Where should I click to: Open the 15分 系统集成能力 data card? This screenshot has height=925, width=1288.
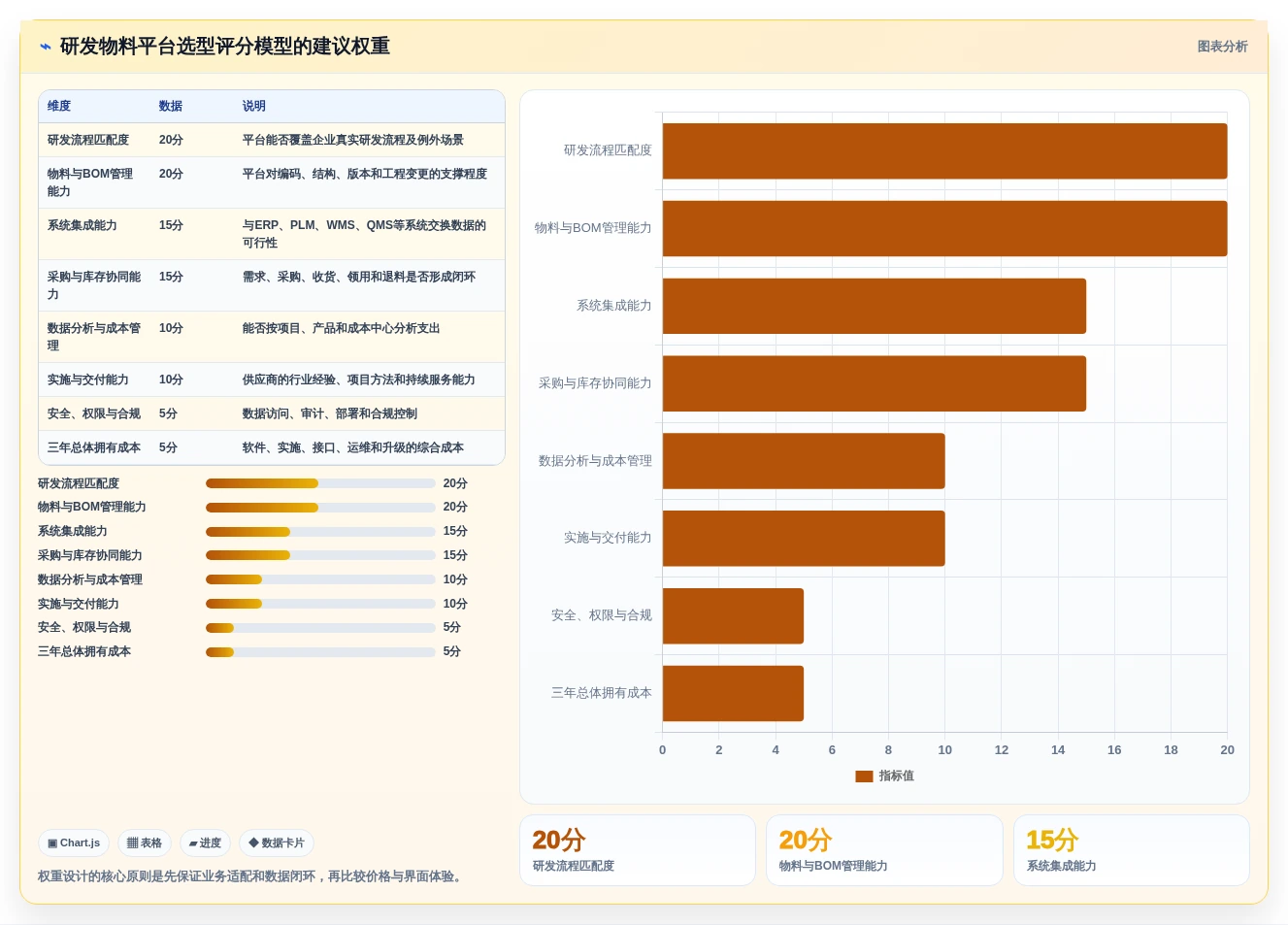click(1132, 850)
